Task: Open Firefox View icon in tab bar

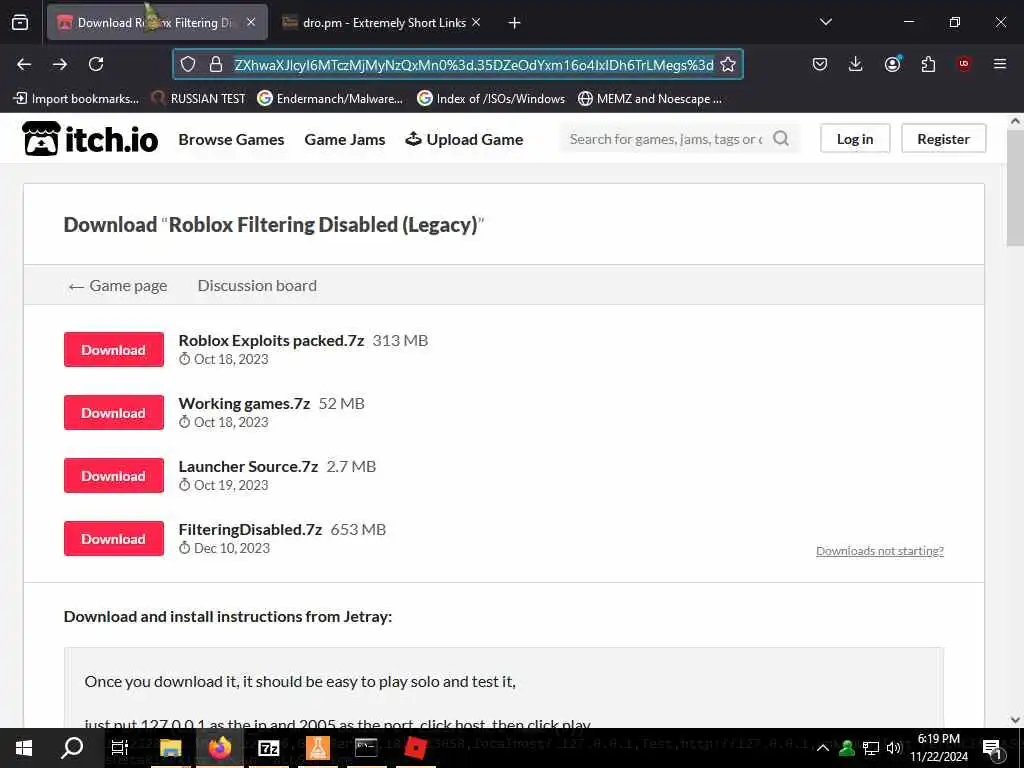Action: coord(20,23)
